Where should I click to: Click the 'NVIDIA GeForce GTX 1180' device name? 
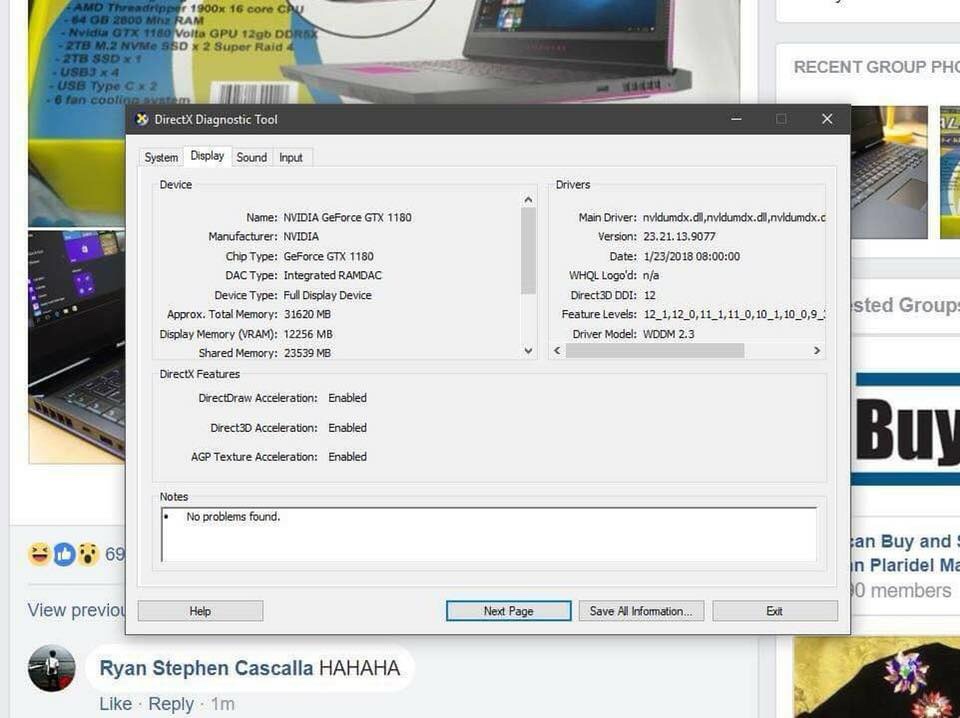[x=347, y=217]
